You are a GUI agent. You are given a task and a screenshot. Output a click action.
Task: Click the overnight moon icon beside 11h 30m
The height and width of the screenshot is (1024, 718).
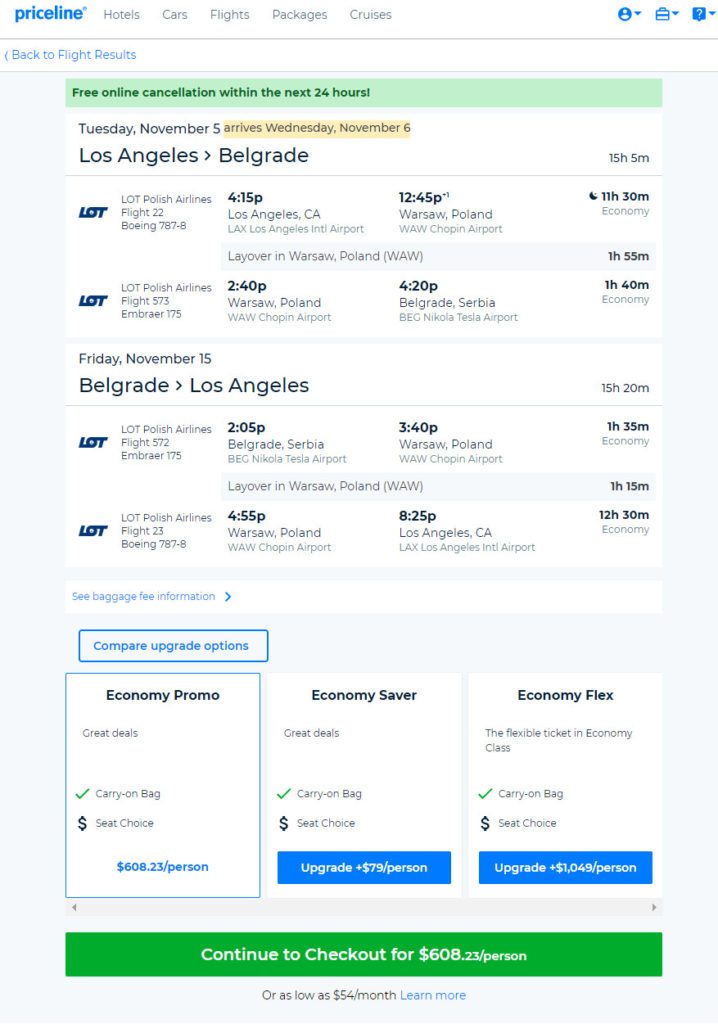click(x=593, y=196)
